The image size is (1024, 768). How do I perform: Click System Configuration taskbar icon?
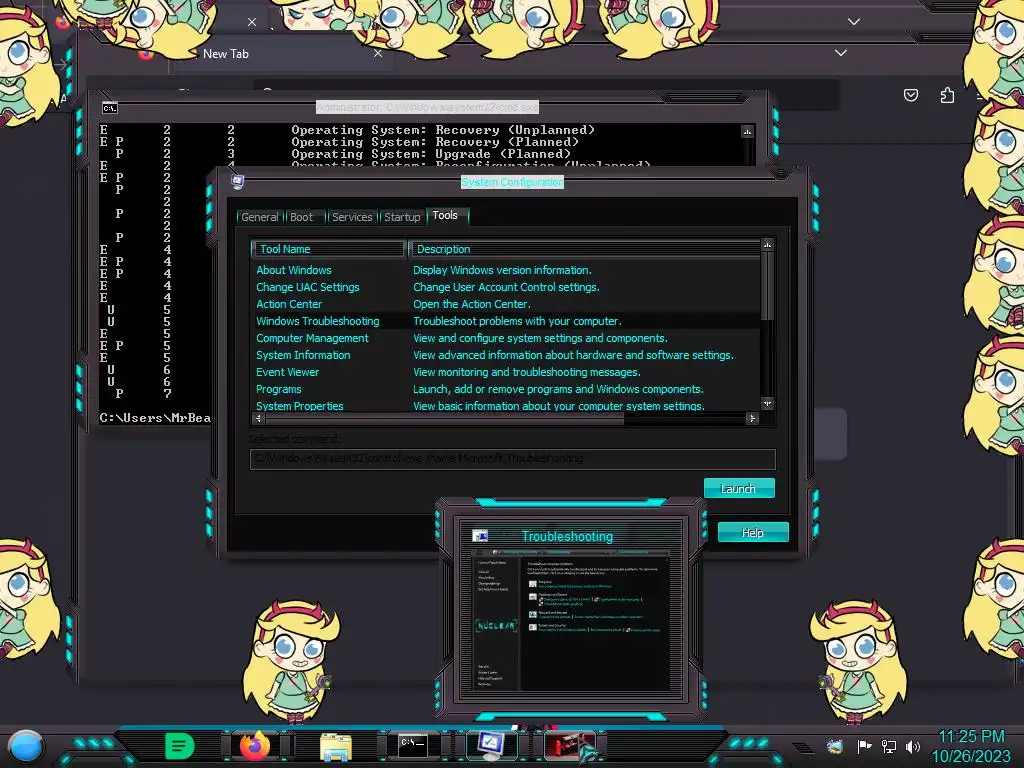[x=491, y=745]
